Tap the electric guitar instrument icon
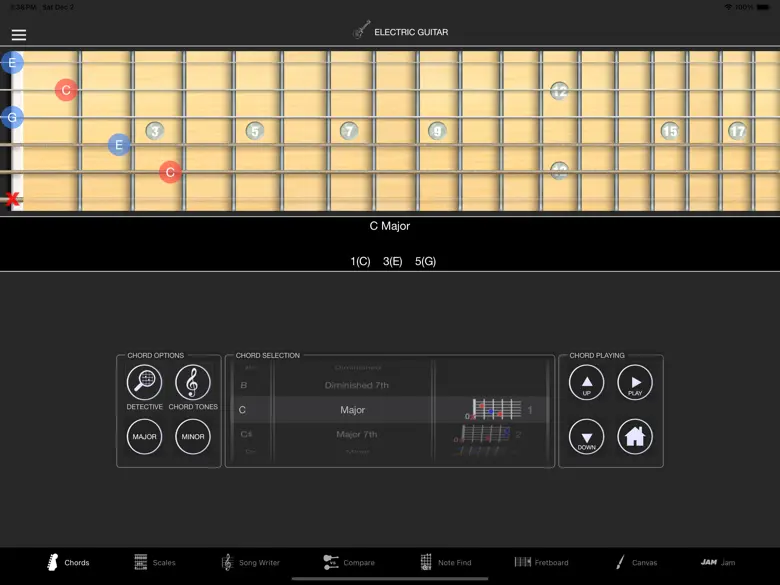 click(x=362, y=30)
